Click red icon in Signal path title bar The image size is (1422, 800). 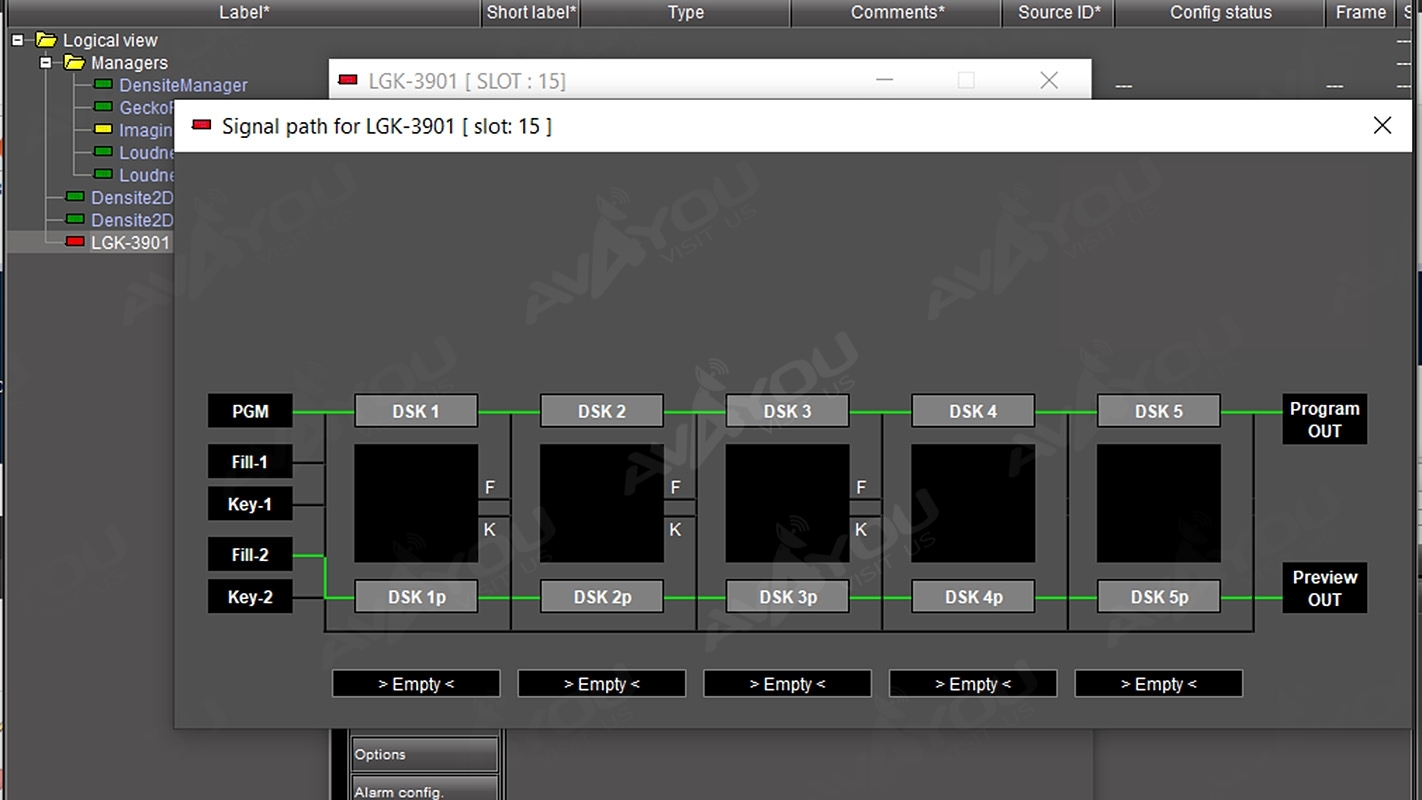click(201, 125)
